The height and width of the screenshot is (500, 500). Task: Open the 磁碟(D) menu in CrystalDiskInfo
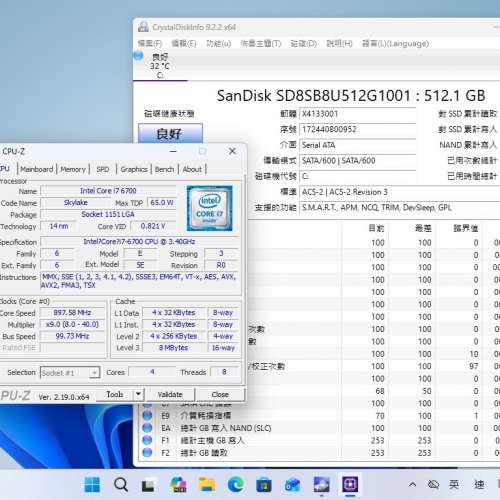[x=303, y=44]
